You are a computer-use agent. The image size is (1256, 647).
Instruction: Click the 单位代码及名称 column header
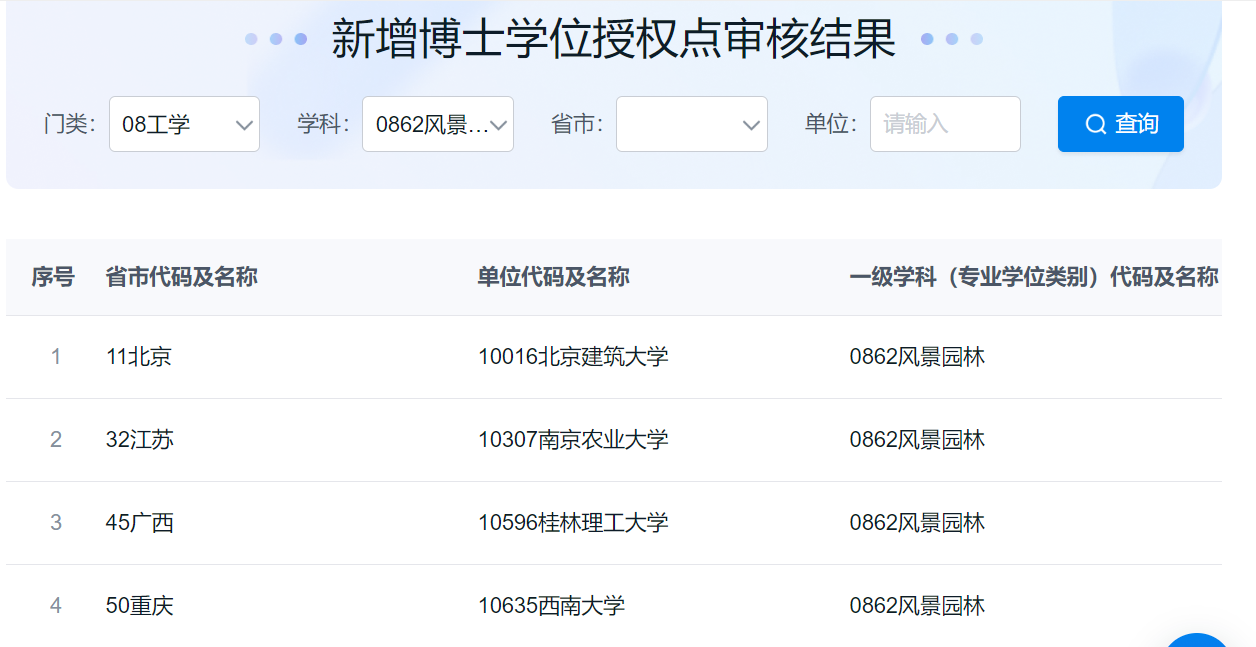(554, 277)
